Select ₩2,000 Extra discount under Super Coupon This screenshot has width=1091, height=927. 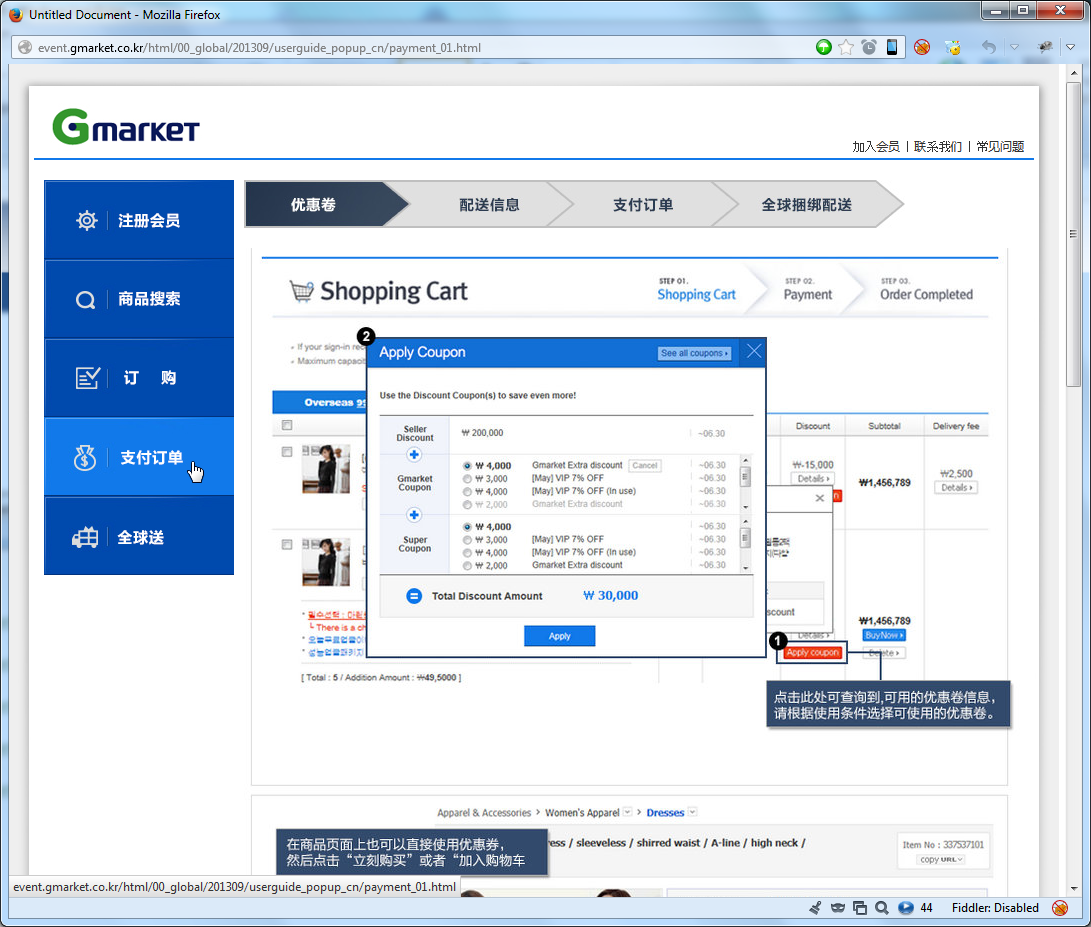click(467, 566)
